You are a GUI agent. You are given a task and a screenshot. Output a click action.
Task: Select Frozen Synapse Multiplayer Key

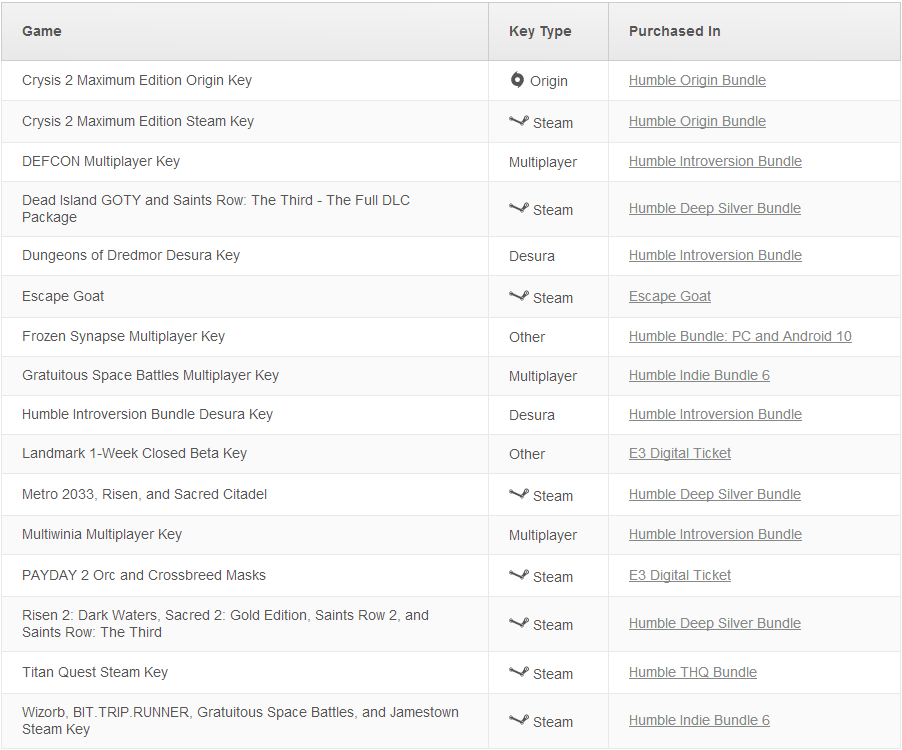(x=123, y=336)
